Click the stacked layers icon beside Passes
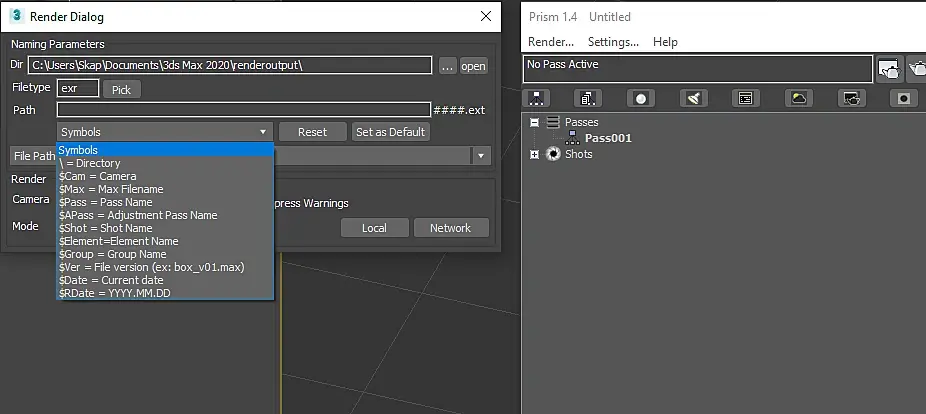The image size is (926, 414). [x=553, y=122]
